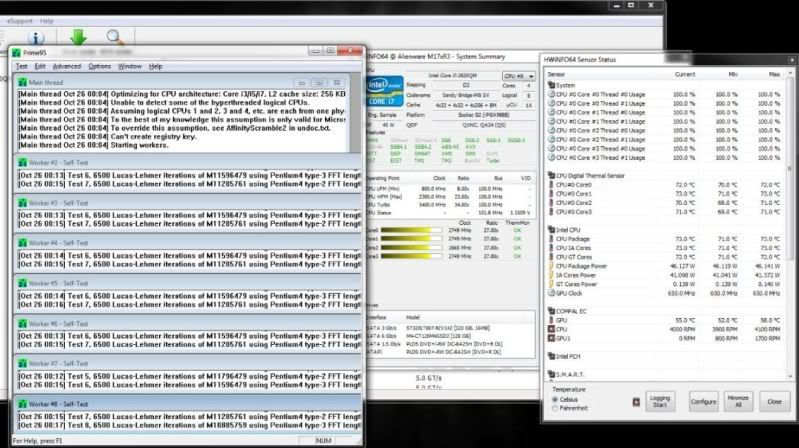Click the Intel Core i7 logo badge
This screenshot has height=448, width=799.
coord(385,91)
